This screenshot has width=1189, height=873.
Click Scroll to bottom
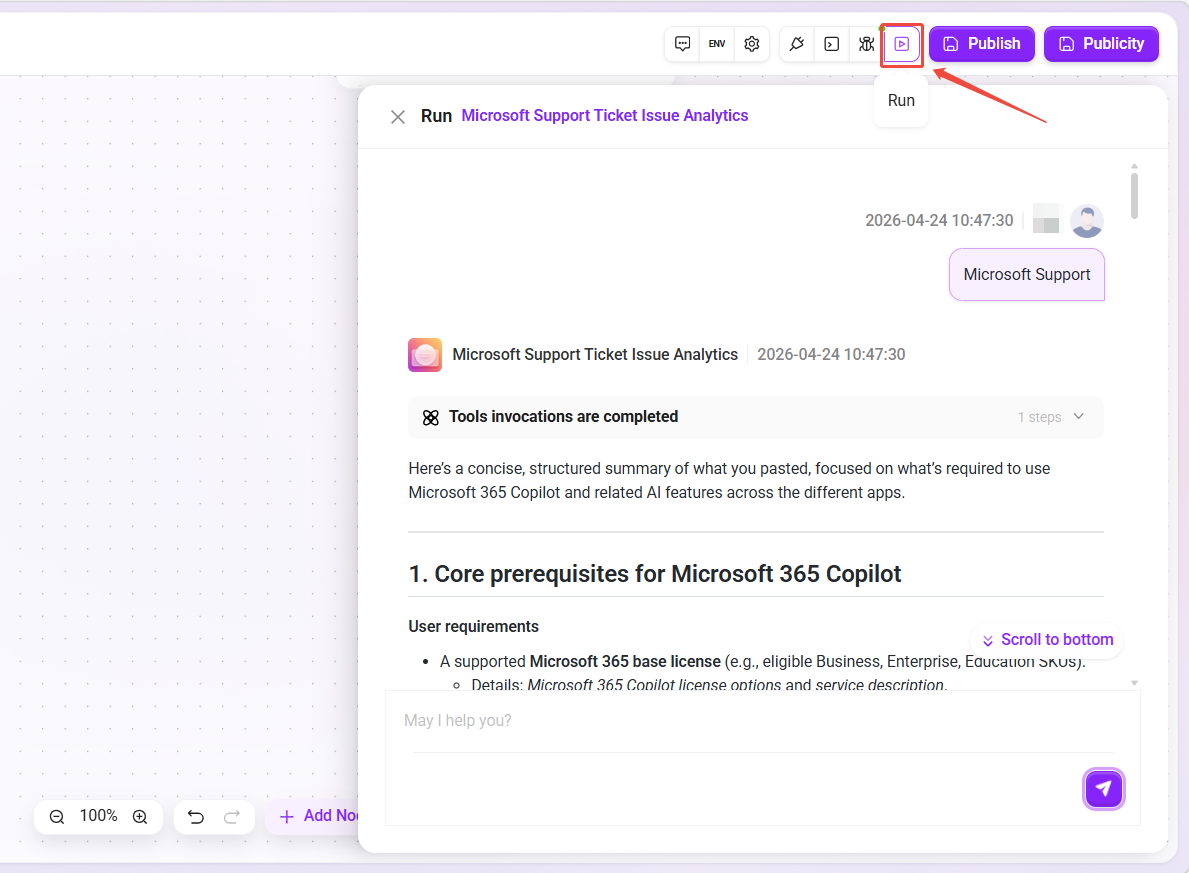(x=1047, y=639)
